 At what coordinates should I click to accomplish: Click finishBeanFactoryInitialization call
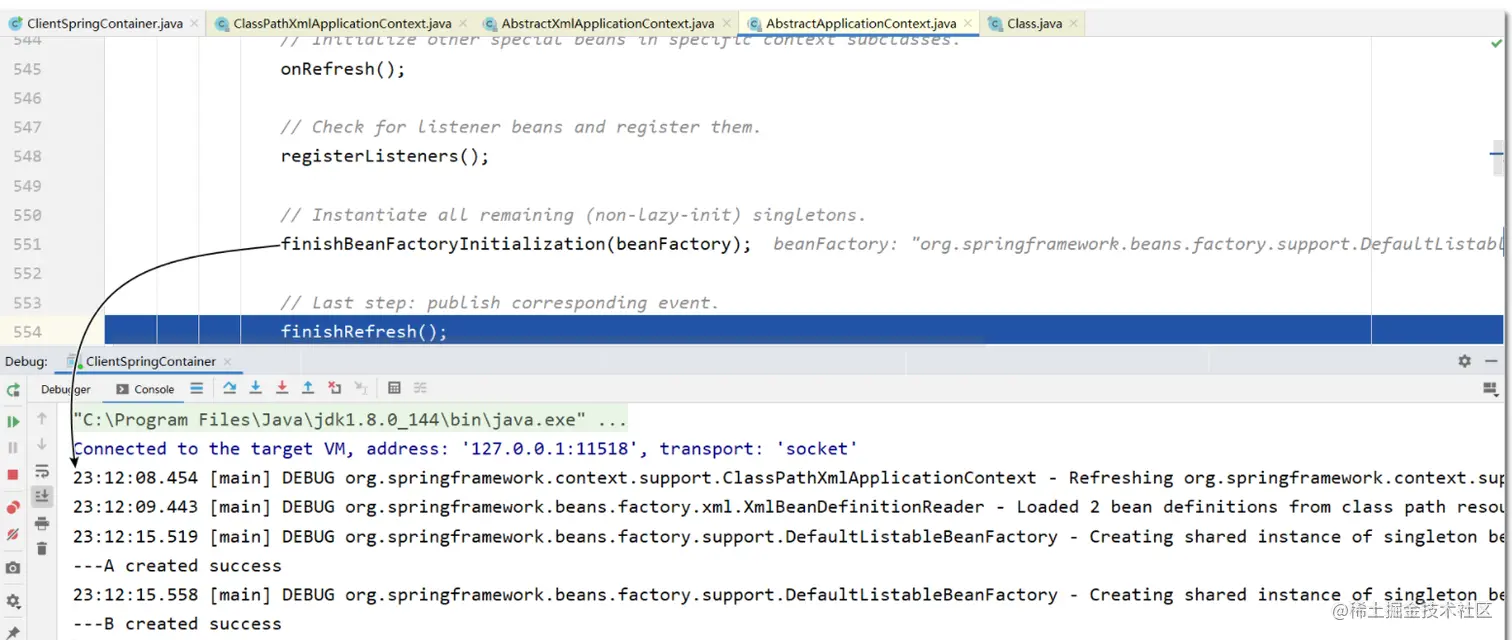(x=516, y=244)
